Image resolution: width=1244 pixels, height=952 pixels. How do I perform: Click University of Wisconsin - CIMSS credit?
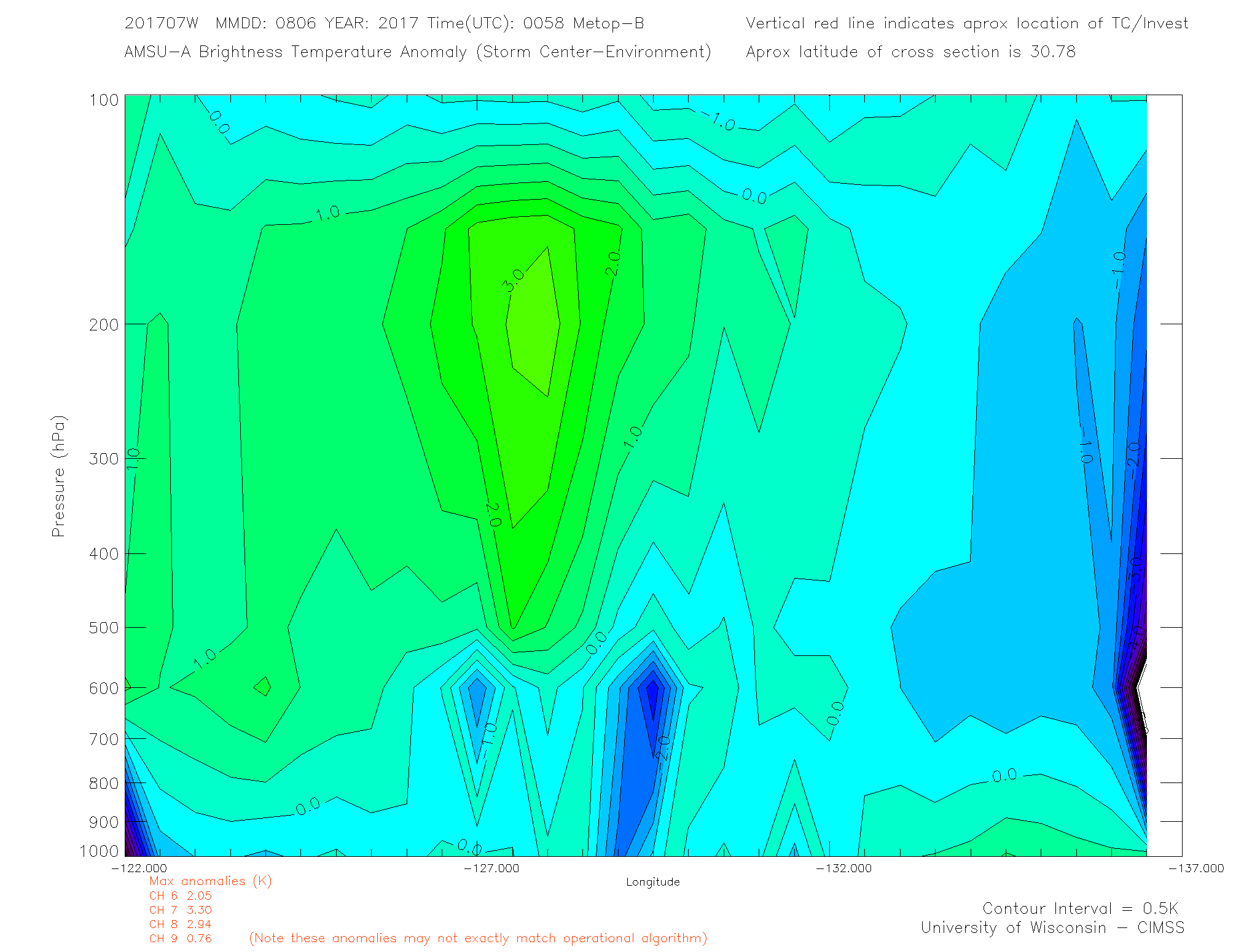tap(1052, 927)
